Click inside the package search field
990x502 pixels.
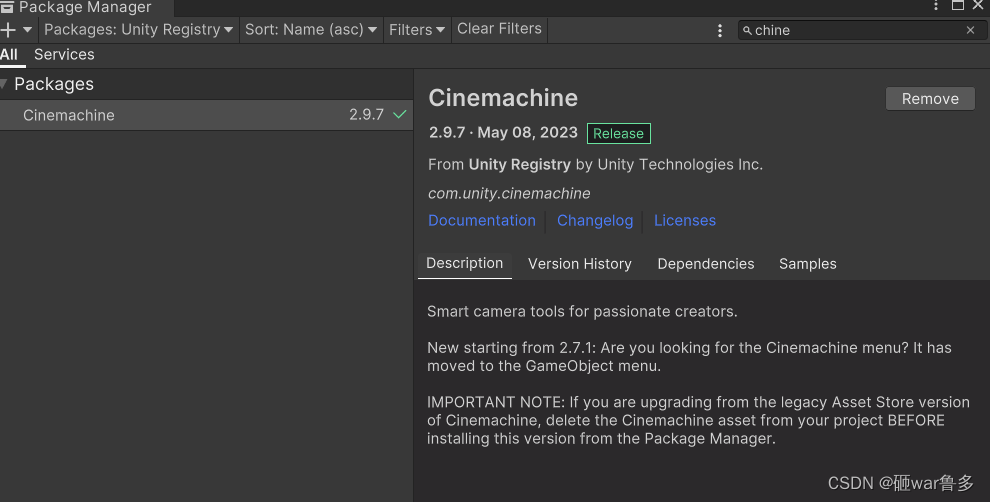[855, 30]
